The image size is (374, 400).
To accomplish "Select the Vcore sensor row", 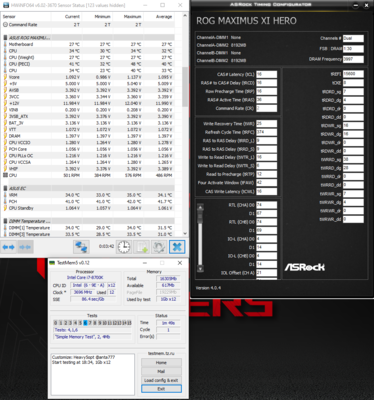I will [x=88, y=77].
